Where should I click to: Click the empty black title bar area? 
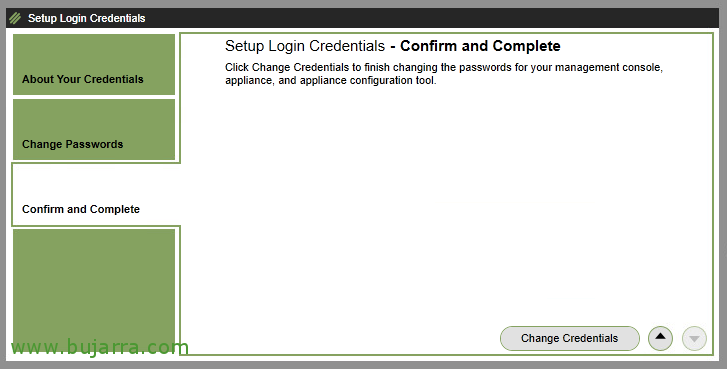tap(431, 18)
